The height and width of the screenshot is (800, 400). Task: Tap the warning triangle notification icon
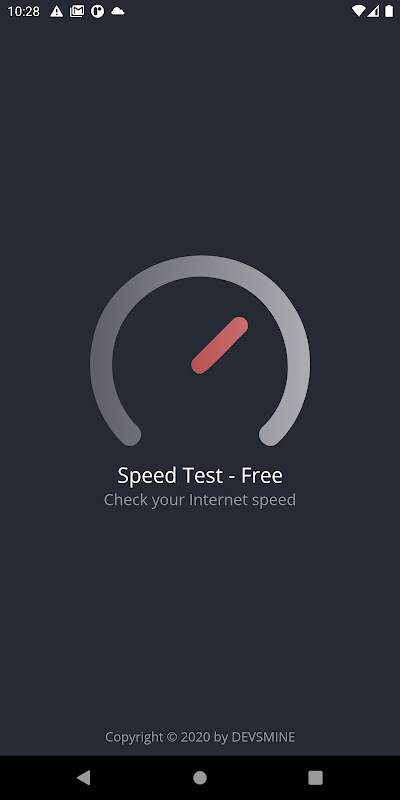pyautogui.click(x=57, y=11)
